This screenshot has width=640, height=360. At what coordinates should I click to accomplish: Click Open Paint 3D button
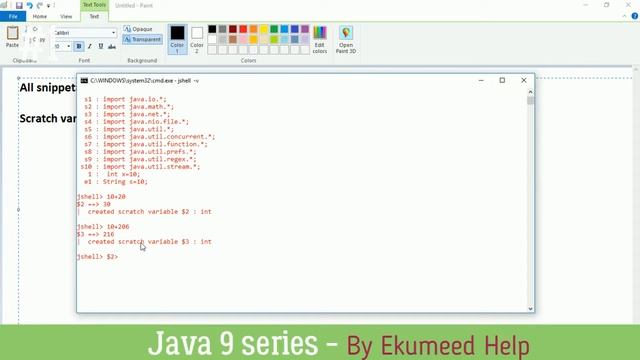pos(346,39)
